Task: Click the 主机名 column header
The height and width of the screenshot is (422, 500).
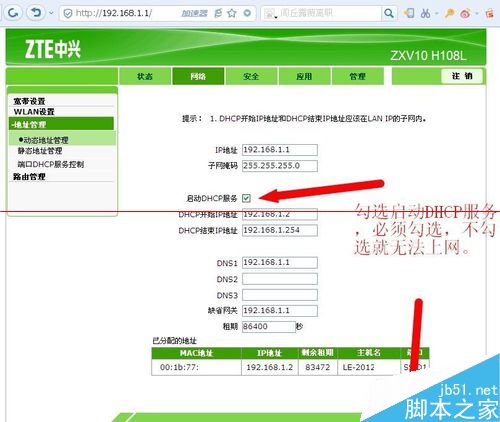Action: [x=369, y=353]
